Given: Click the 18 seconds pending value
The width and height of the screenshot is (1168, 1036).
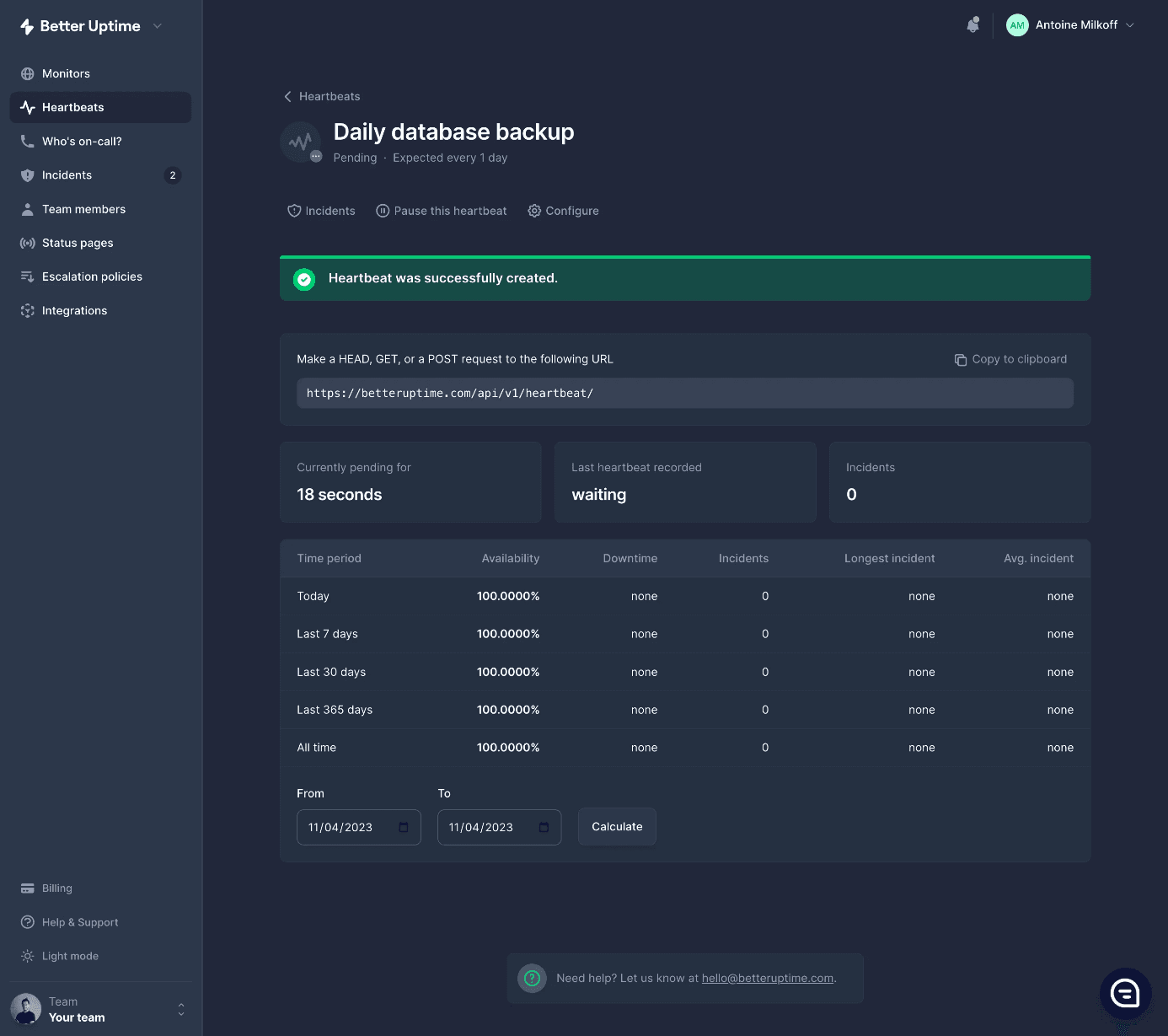Looking at the screenshot, I should click(x=340, y=496).
